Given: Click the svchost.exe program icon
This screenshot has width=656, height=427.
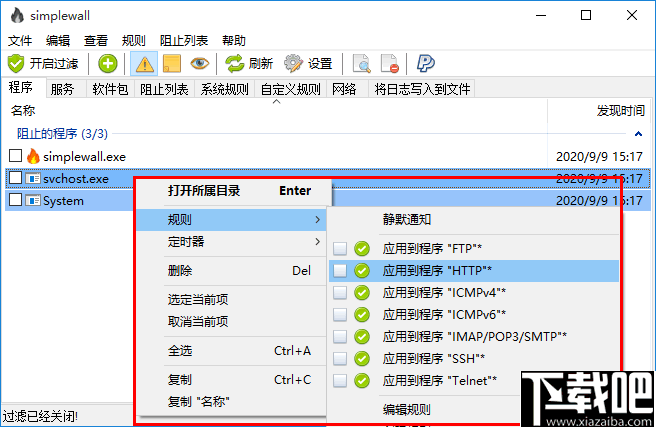Looking at the screenshot, I should tap(33, 179).
